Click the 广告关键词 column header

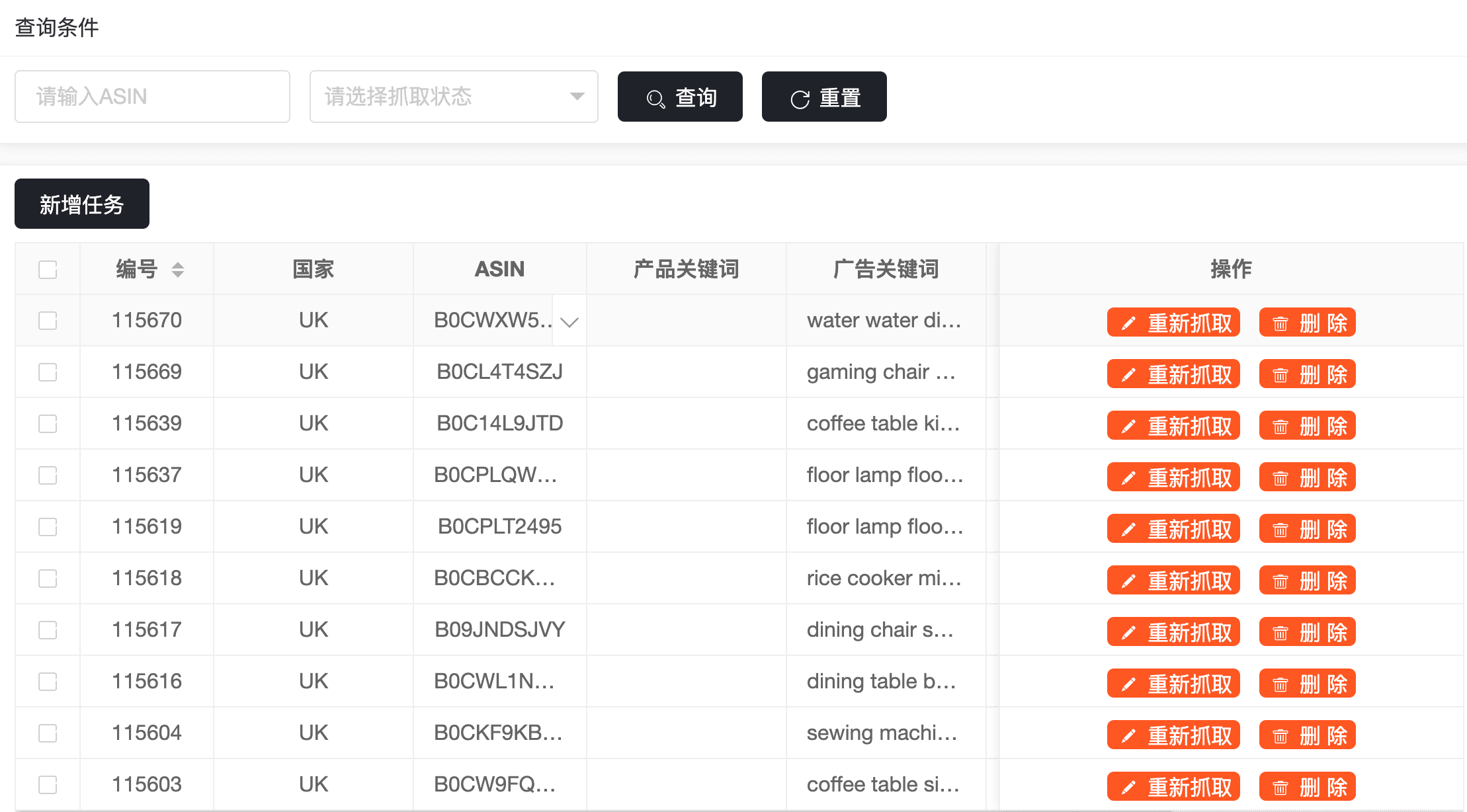pos(886,269)
